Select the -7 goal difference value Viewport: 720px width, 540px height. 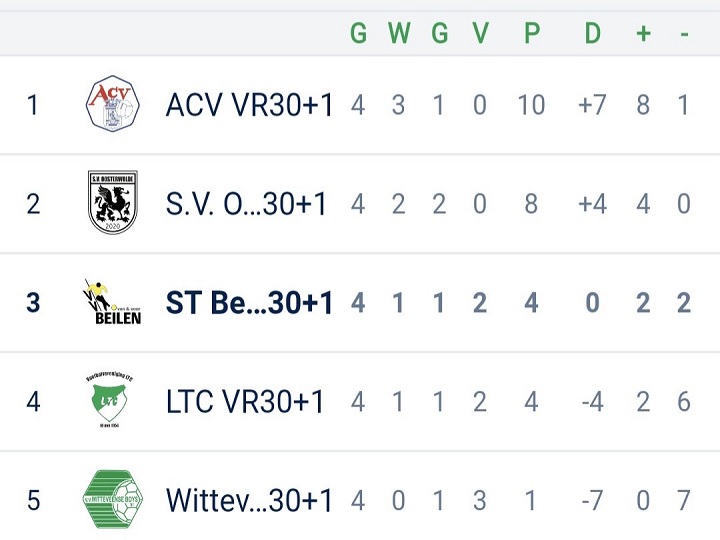[x=592, y=500]
